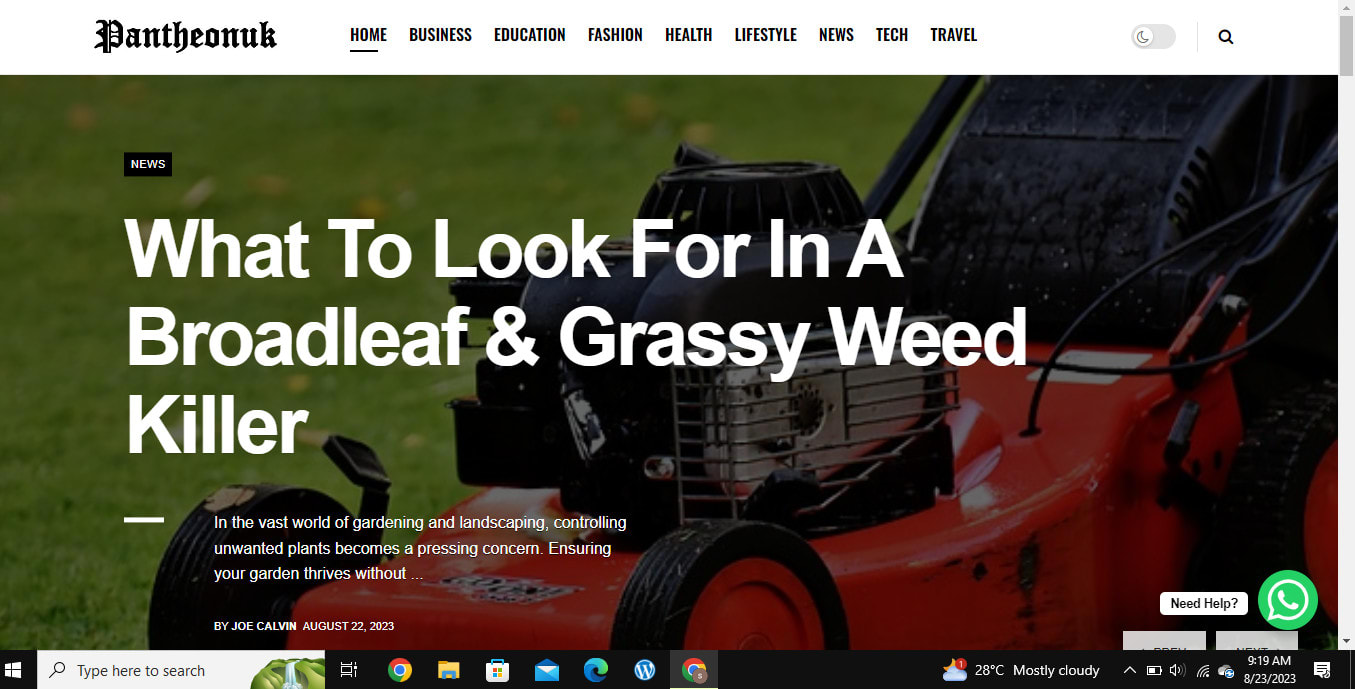Open the Mail app from taskbar

546,670
